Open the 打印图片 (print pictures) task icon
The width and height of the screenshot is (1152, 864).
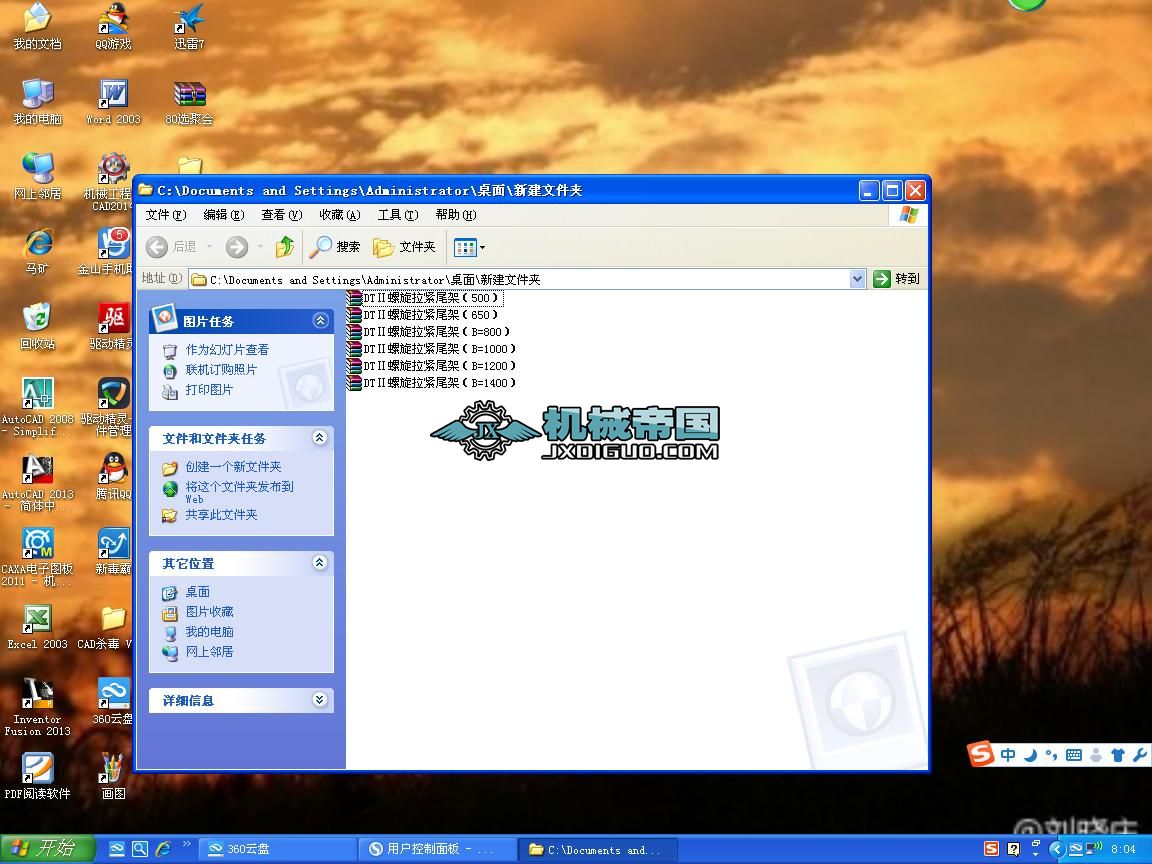tap(170, 389)
